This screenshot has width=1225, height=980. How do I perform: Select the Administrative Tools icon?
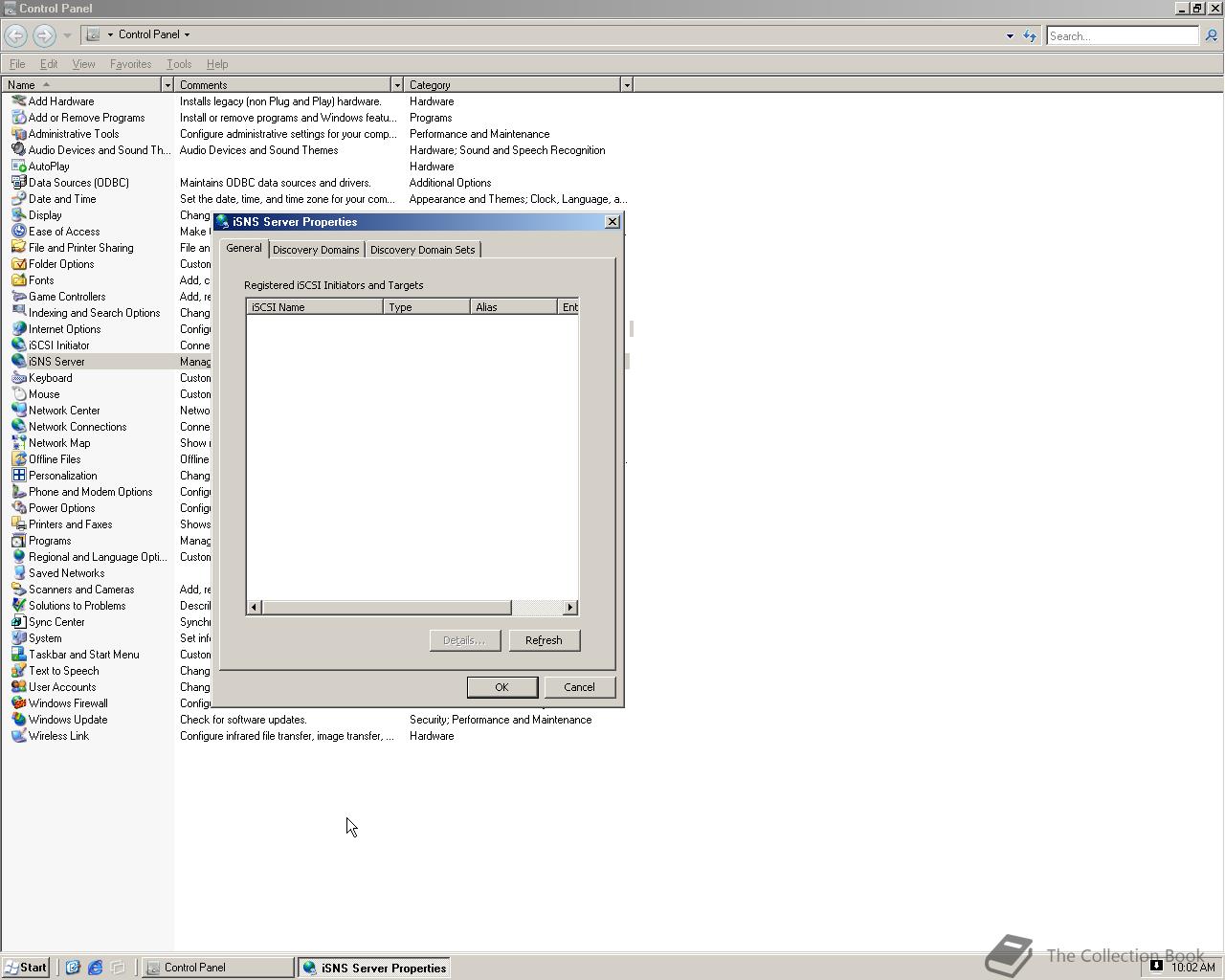point(18,134)
